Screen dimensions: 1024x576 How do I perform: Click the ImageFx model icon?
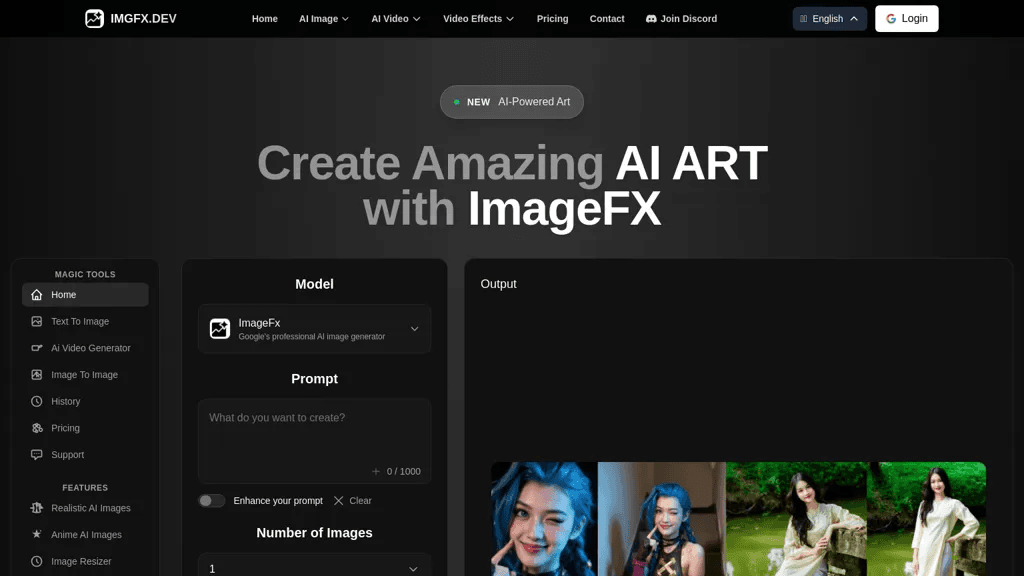tap(220, 328)
